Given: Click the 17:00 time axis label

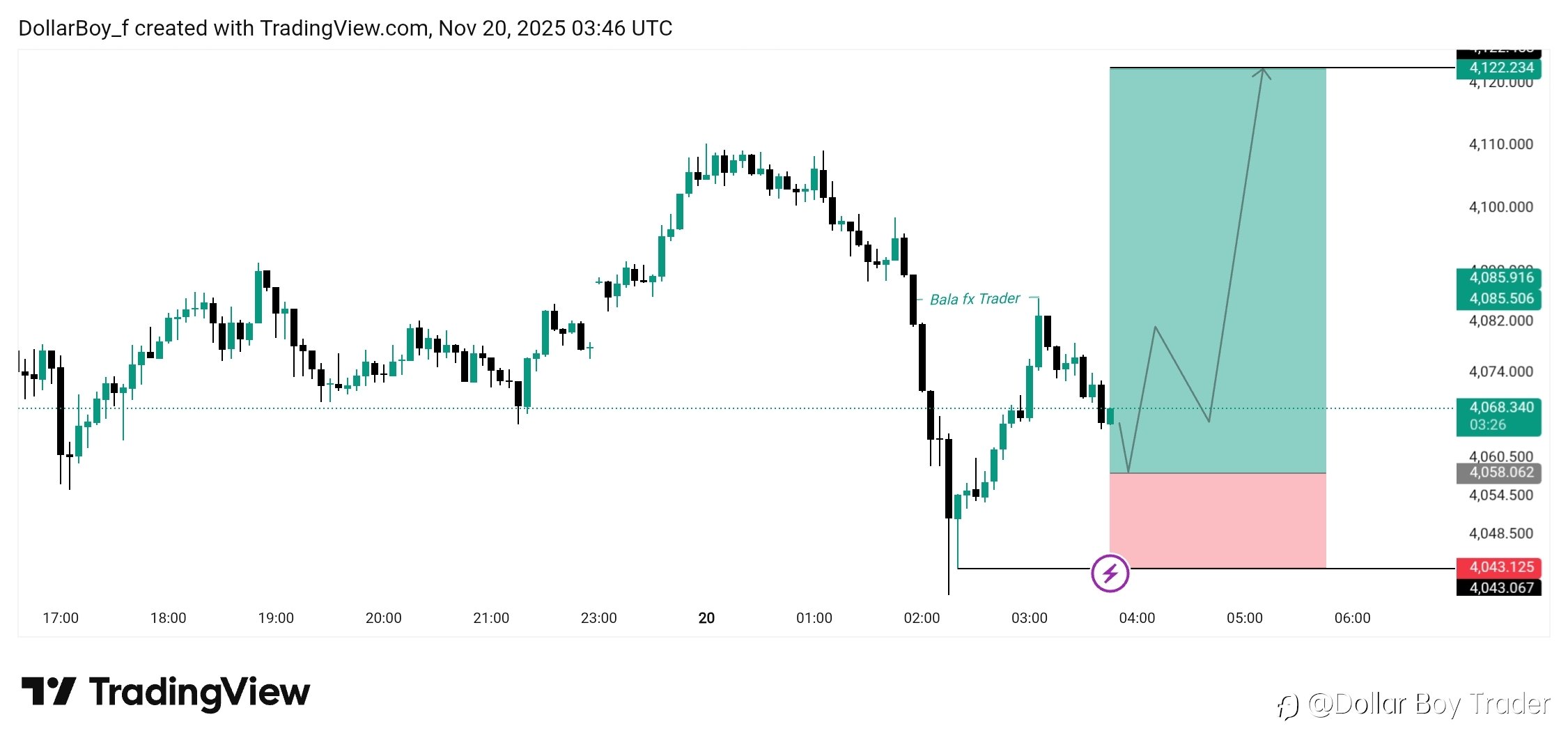Looking at the screenshot, I should [x=61, y=618].
